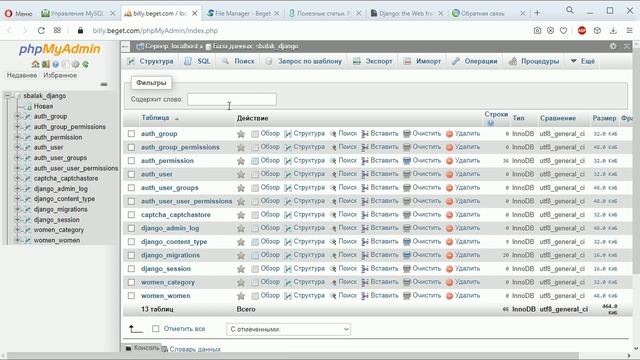This screenshot has width=640, height=360.
Task: Click the Удалить red icon for auth_permission
Action: 449,161
